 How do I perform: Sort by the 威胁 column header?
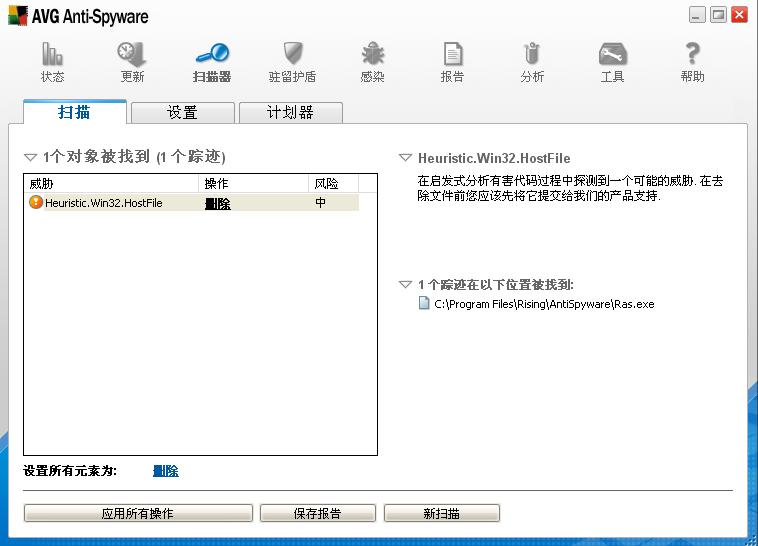tap(112, 183)
